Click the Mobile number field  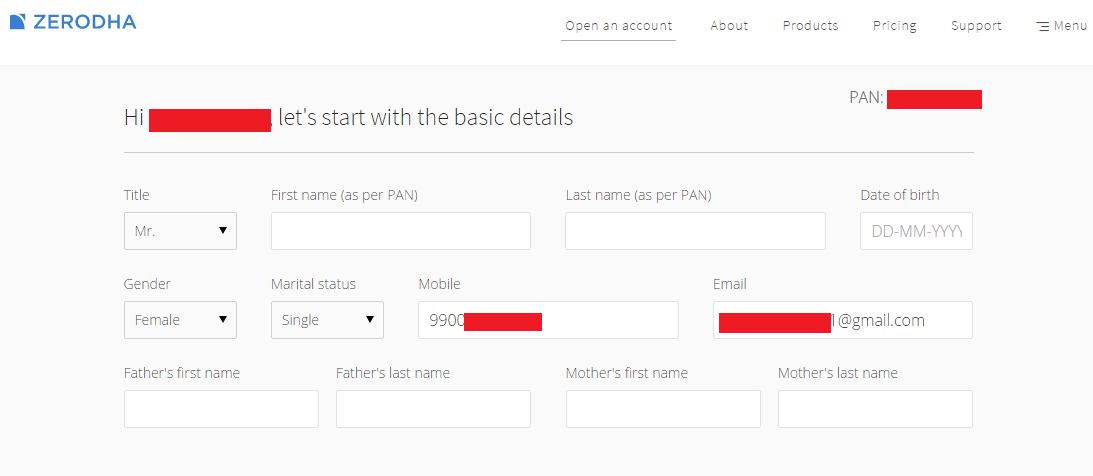[549, 320]
